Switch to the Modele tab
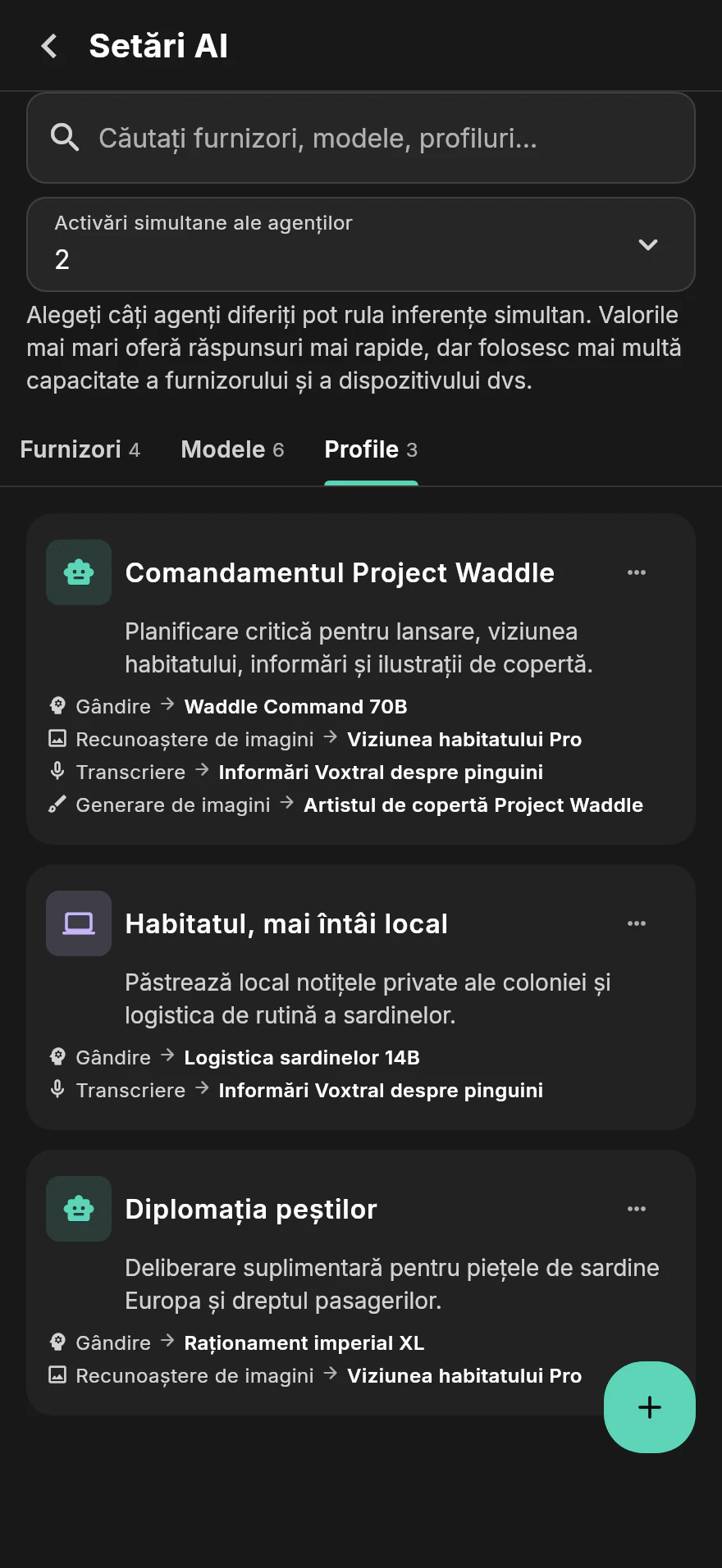 232,449
